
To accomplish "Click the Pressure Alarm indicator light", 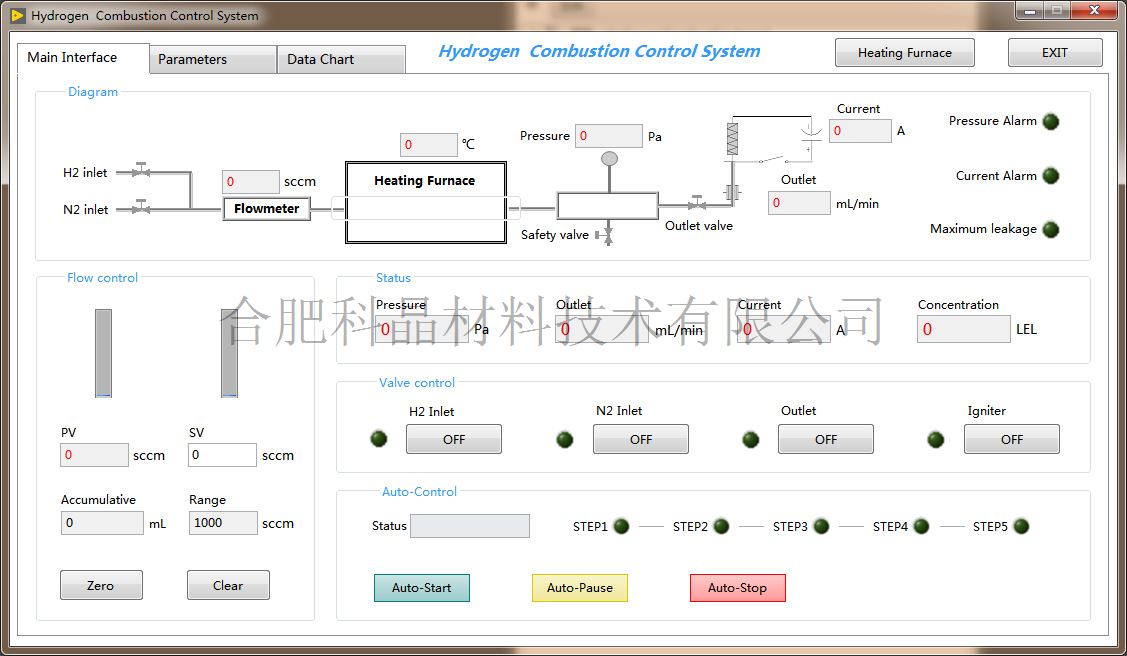I will click(1050, 122).
